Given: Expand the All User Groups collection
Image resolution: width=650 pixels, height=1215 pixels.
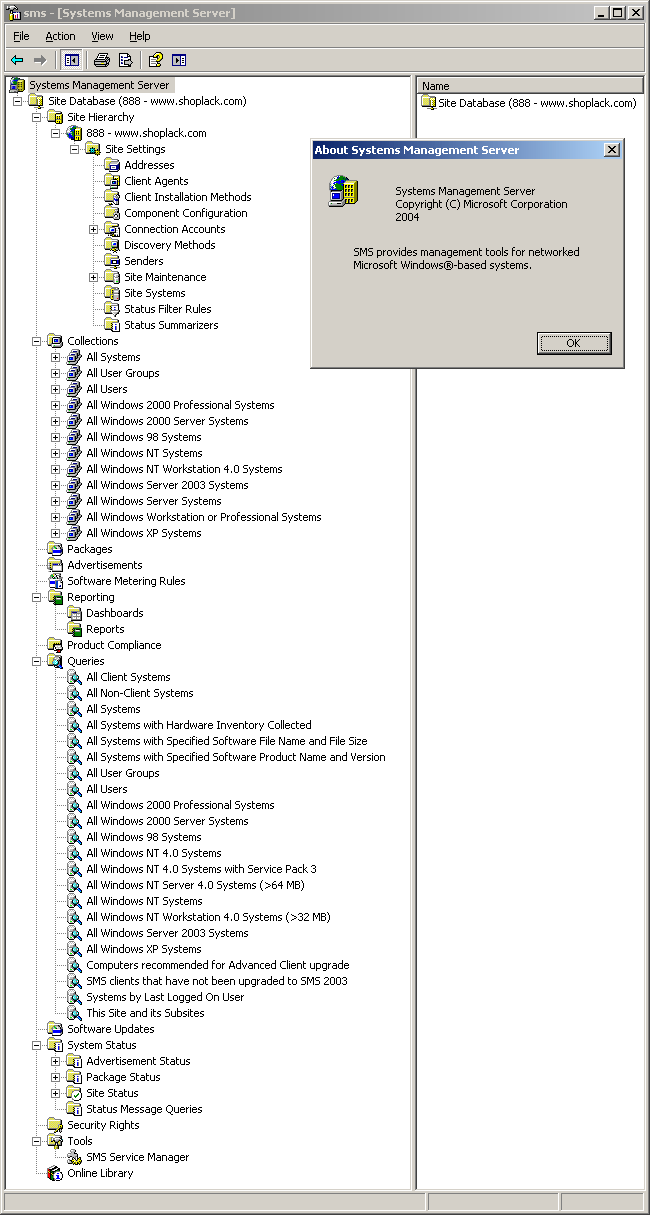Looking at the screenshot, I should pyautogui.click(x=56, y=373).
